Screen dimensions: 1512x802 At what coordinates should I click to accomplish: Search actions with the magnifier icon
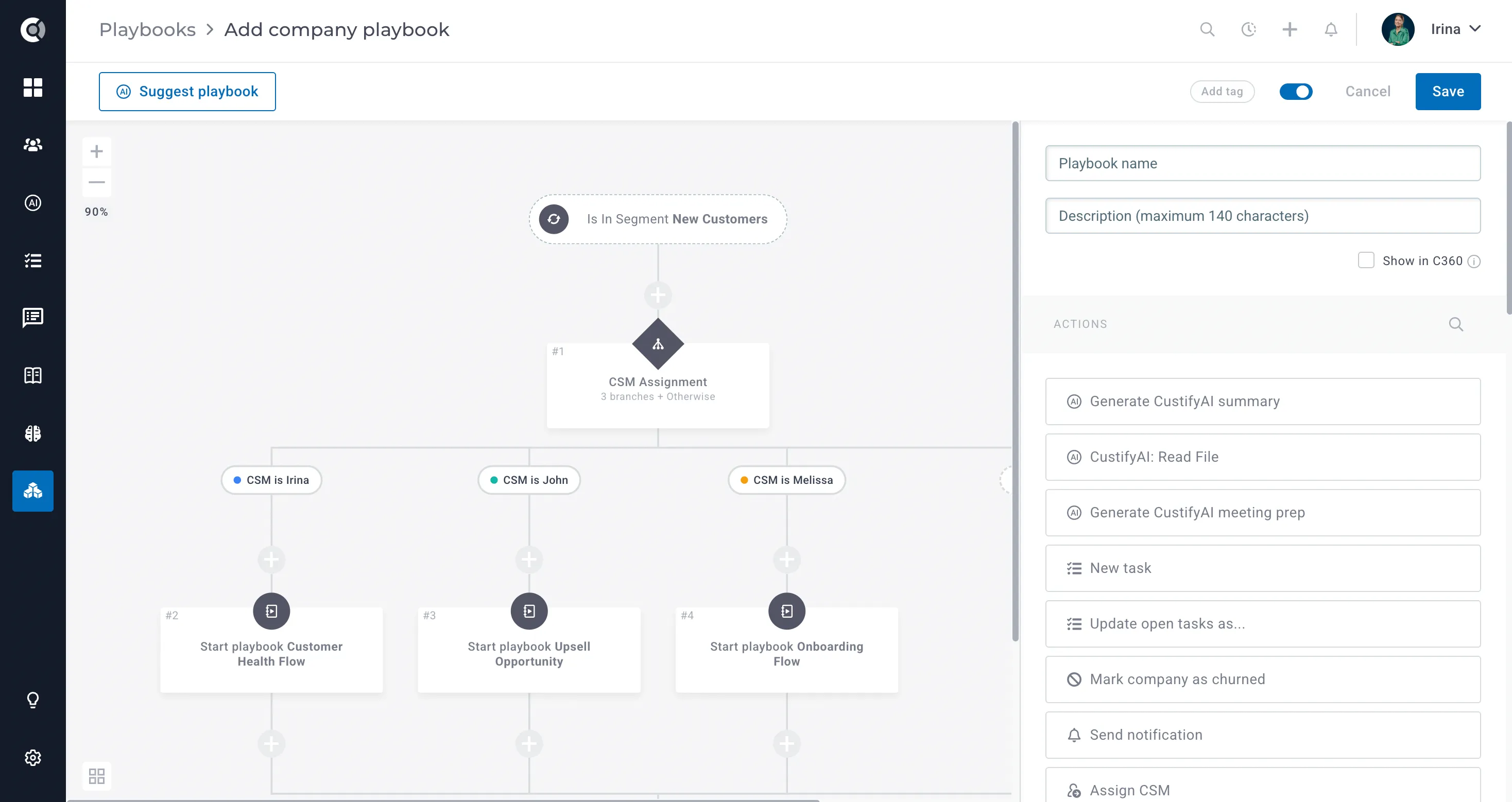click(1456, 324)
